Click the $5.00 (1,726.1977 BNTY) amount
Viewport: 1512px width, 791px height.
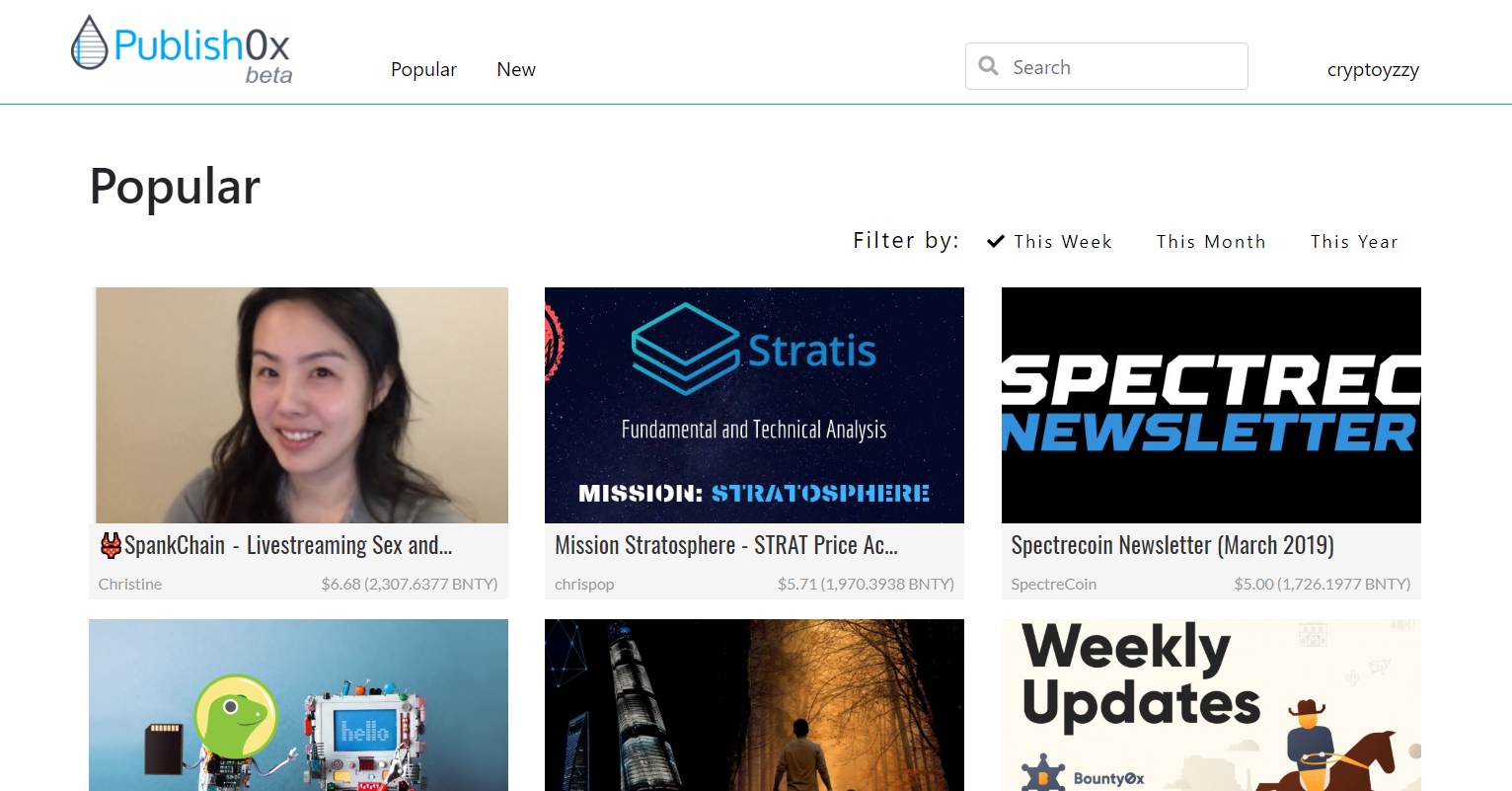(x=1323, y=584)
